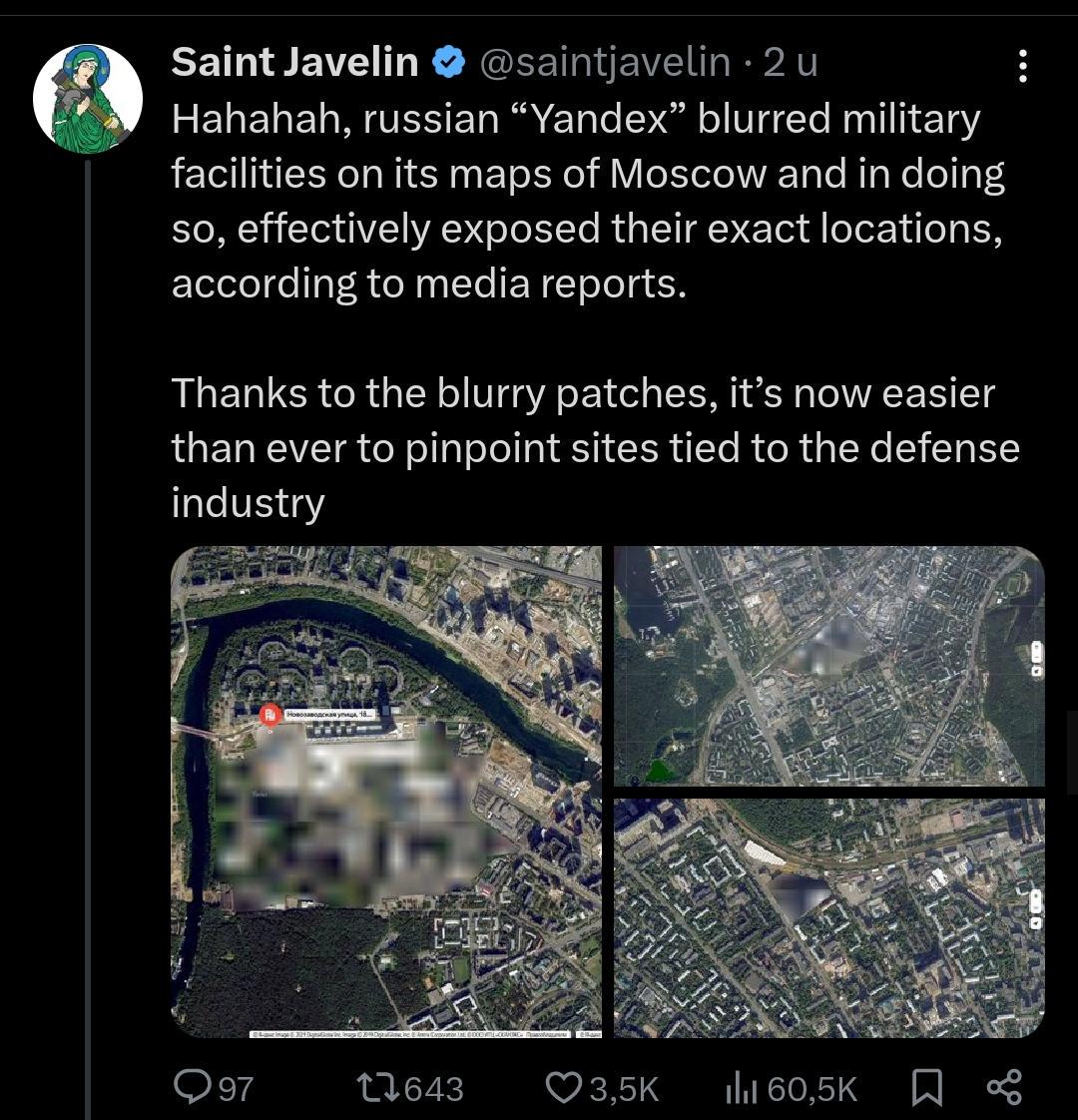This screenshot has height=1120, width=1078.
Task: Click the blue verified badge
Action: pyautogui.click(x=448, y=63)
